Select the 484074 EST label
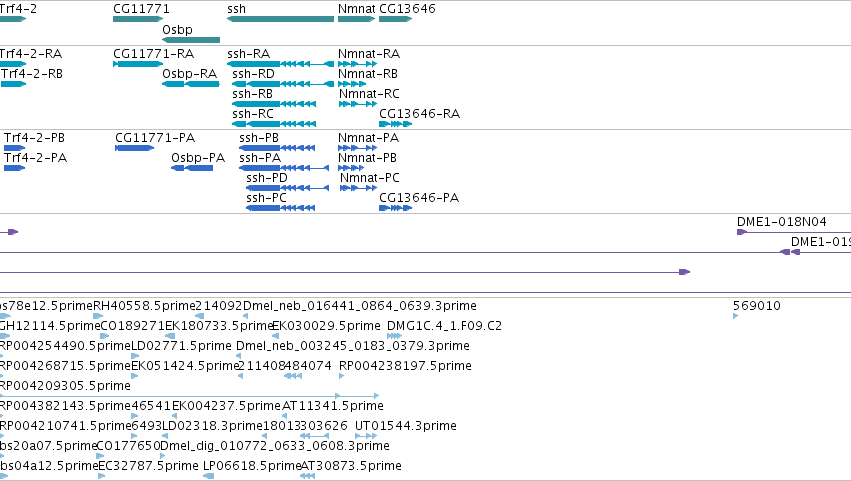This screenshot has height=481, width=851. (x=308, y=366)
